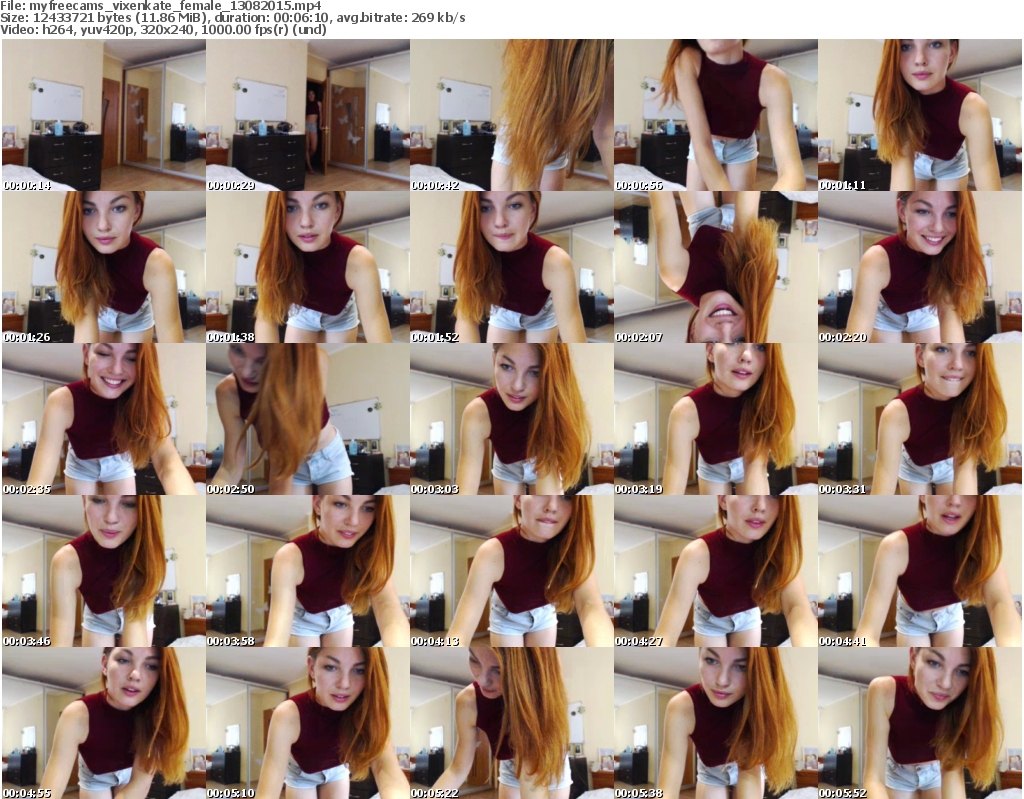Screen dimensions: 1024x799
Task: Click the last frame at 00:05:52
Action: tap(920, 723)
